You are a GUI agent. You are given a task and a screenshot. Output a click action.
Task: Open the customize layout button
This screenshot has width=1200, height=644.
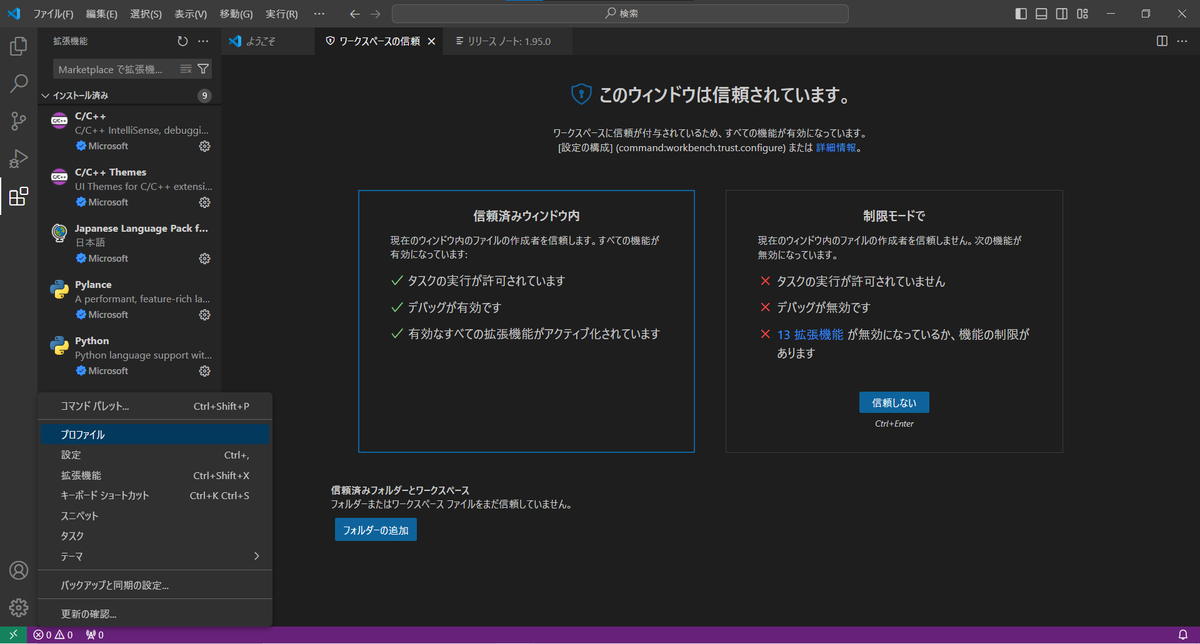[x=1083, y=14]
